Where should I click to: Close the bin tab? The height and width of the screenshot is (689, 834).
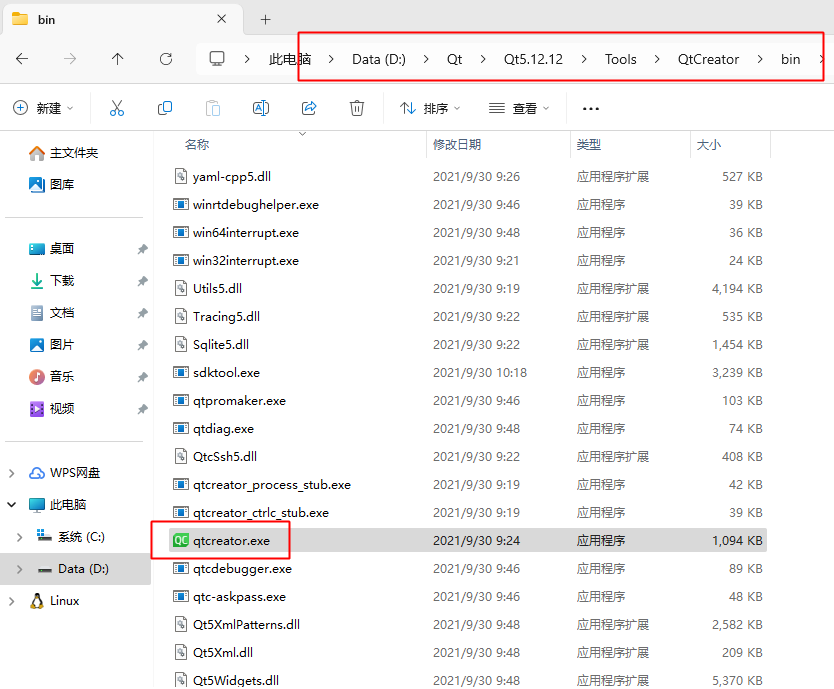point(222,19)
